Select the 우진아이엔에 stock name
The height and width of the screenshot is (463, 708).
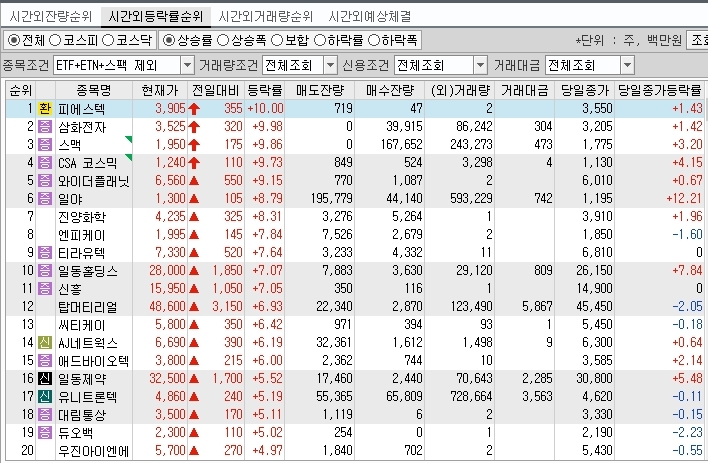93,451
